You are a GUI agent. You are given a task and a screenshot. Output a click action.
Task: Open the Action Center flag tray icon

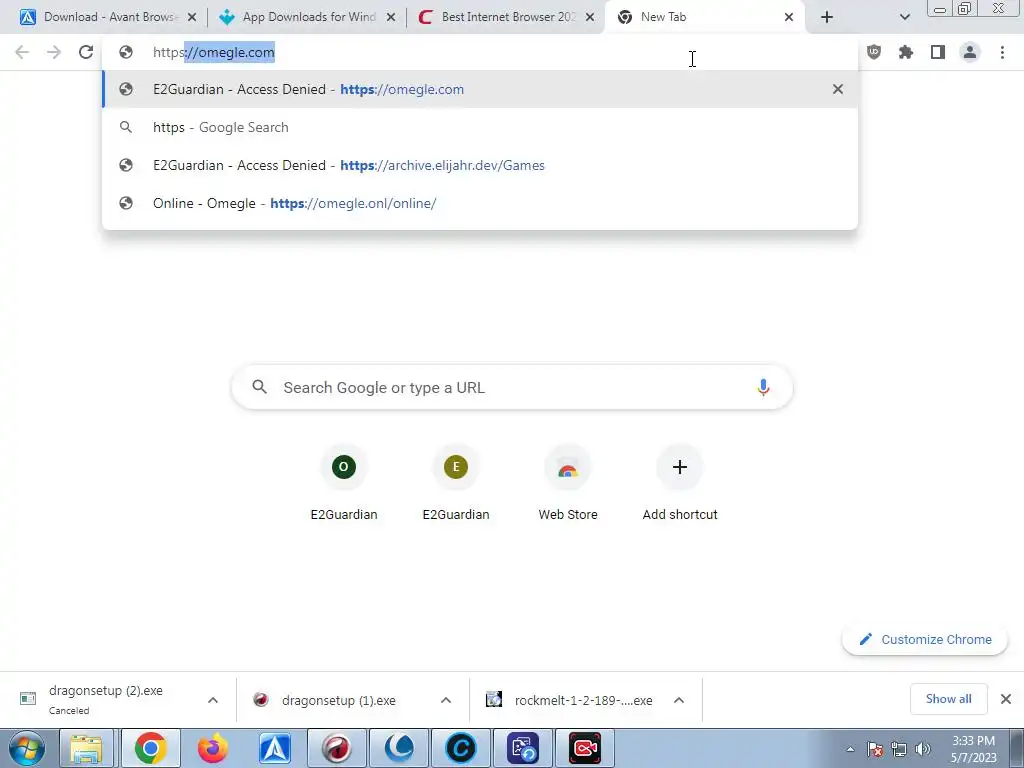[875, 749]
